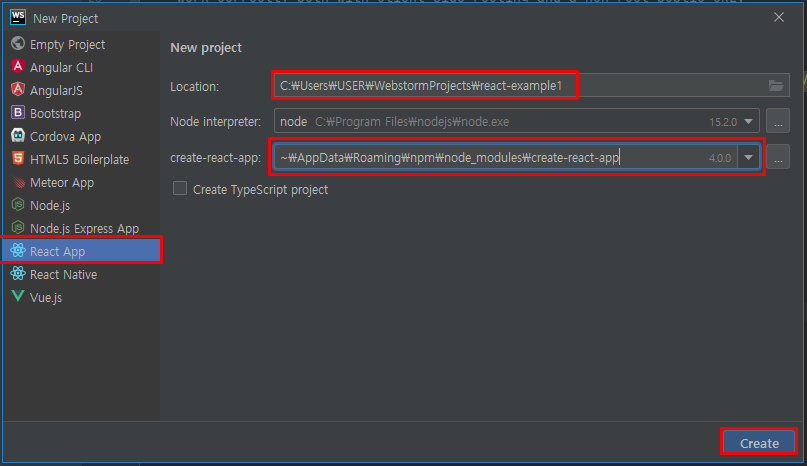Viewport: 807px width, 466px height.
Task: Close the New Project dialog
Action: coord(779,18)
